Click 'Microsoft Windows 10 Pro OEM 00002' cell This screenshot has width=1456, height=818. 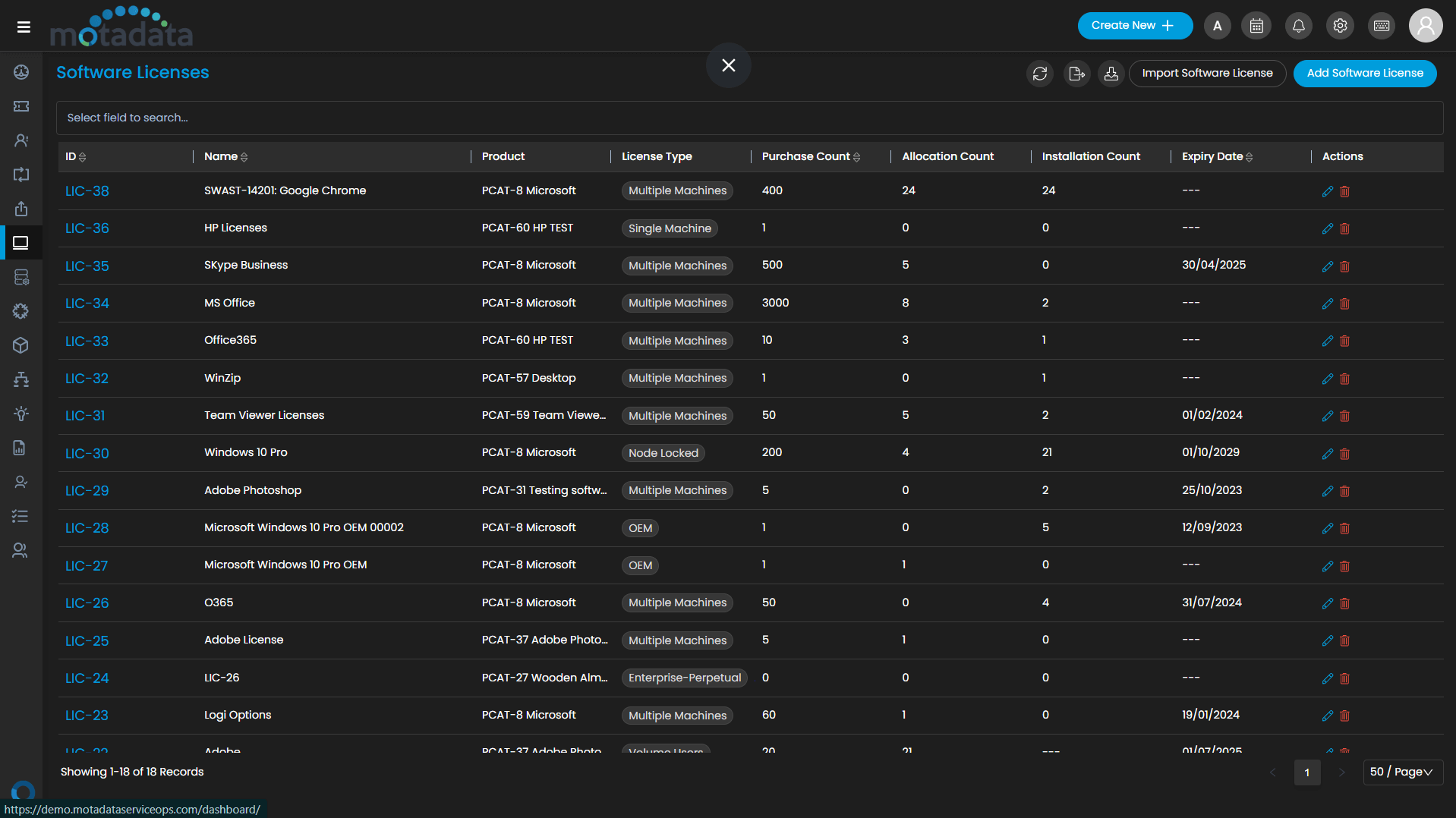click(304, 527)
